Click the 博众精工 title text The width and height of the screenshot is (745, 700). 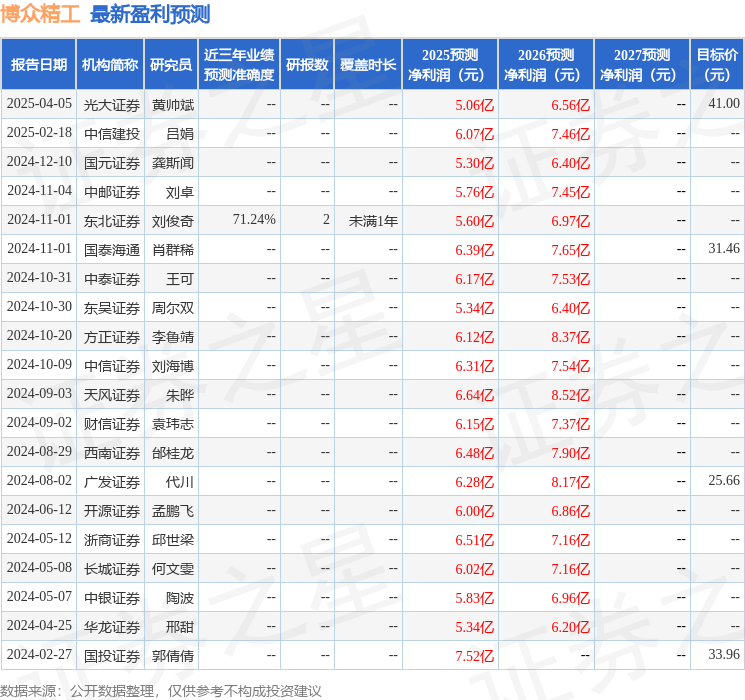click(x=40, y=14)
